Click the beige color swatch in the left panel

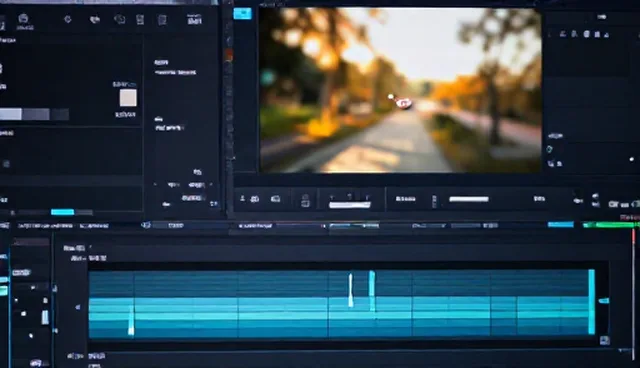[x=128, y=98]
